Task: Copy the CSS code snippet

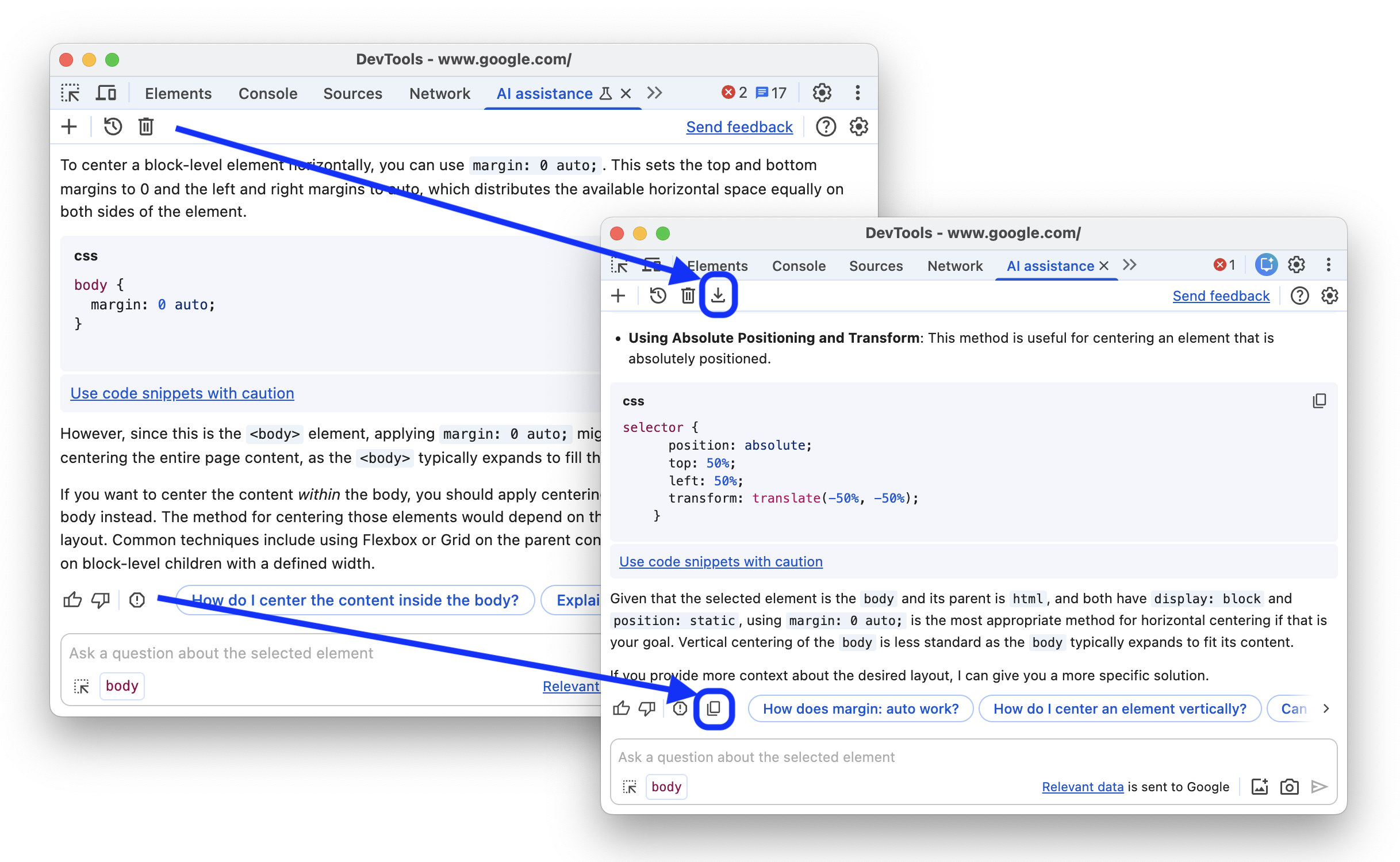Action: pos(1320,400)
